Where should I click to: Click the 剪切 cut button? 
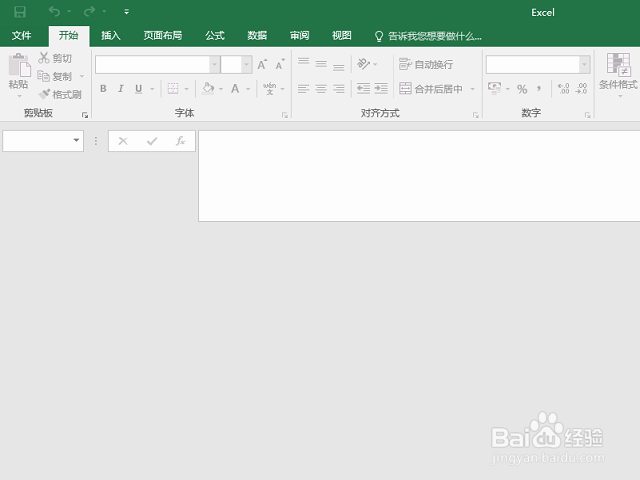[x=55, y=58]
